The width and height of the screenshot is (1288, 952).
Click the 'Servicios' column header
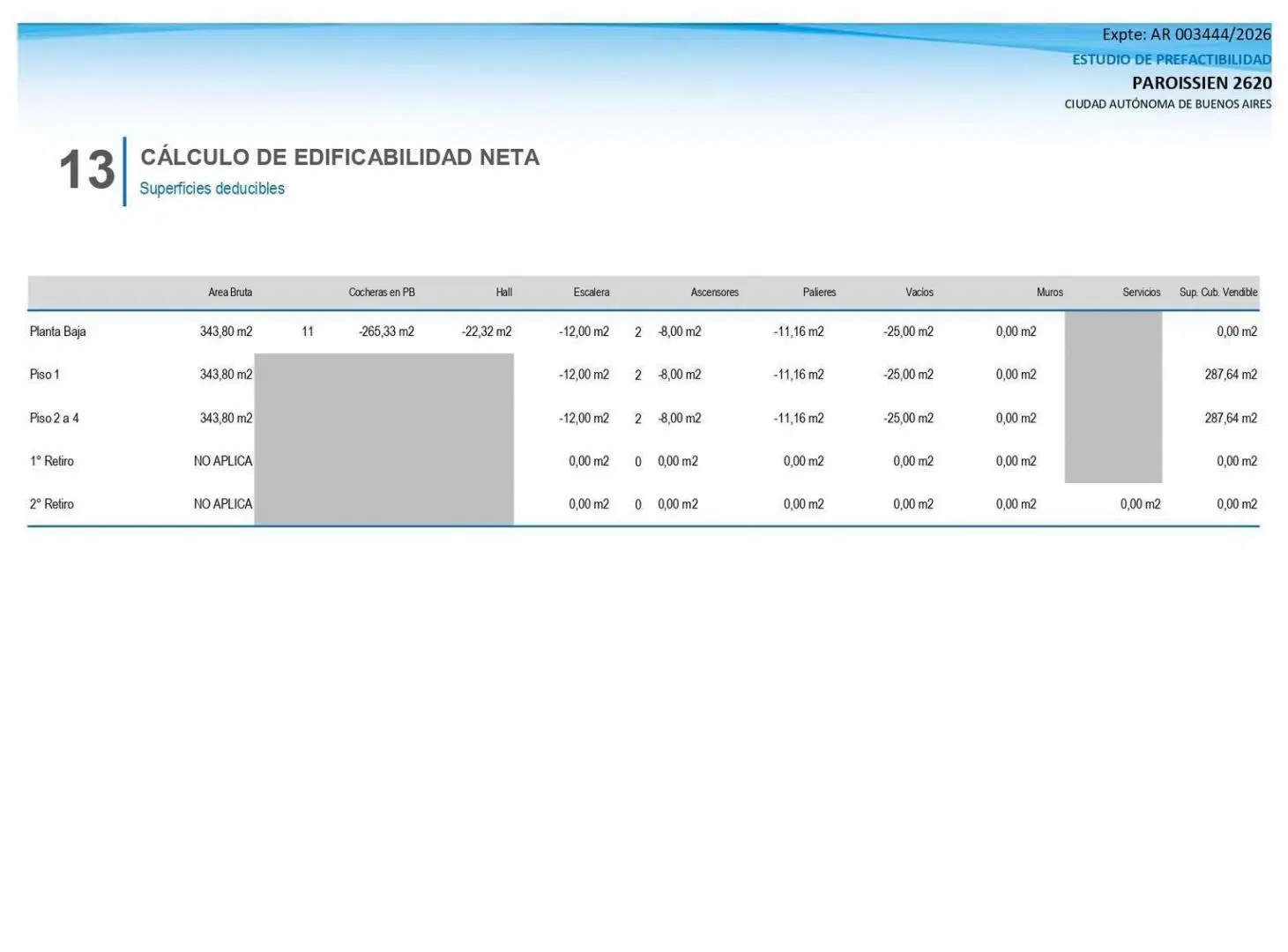(x=1142, y=293)
